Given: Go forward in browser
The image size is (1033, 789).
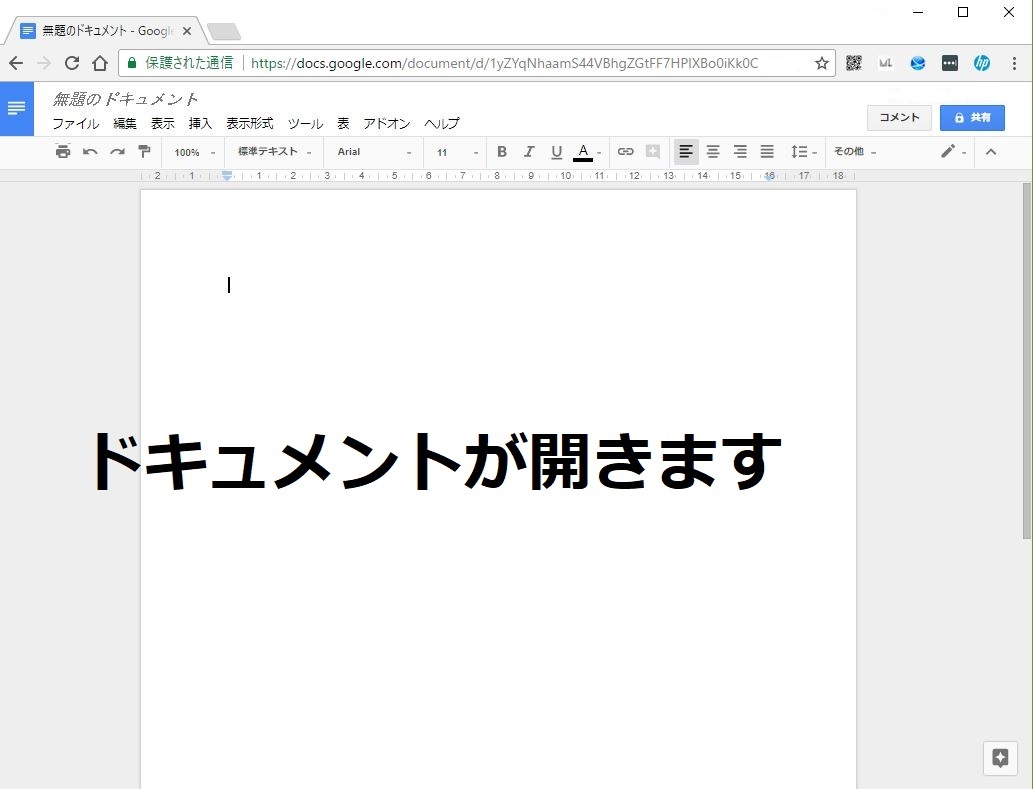Looking at the screenshot, I should tap(44, 63).
